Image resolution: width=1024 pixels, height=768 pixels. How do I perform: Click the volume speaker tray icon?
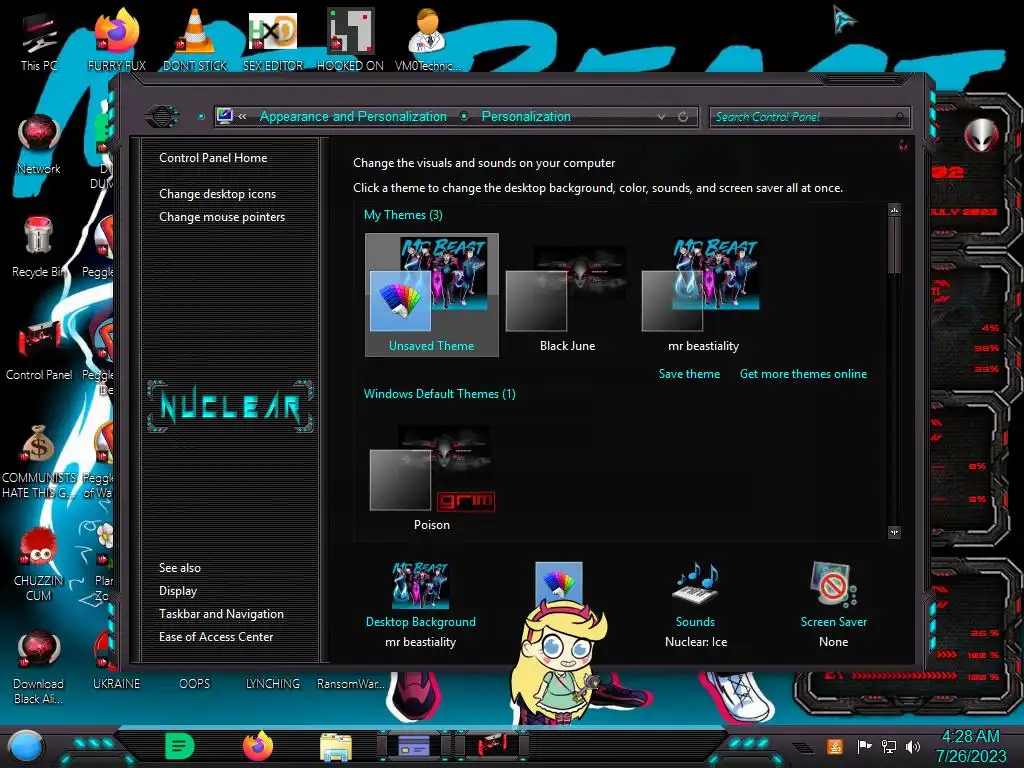point(913,746)
